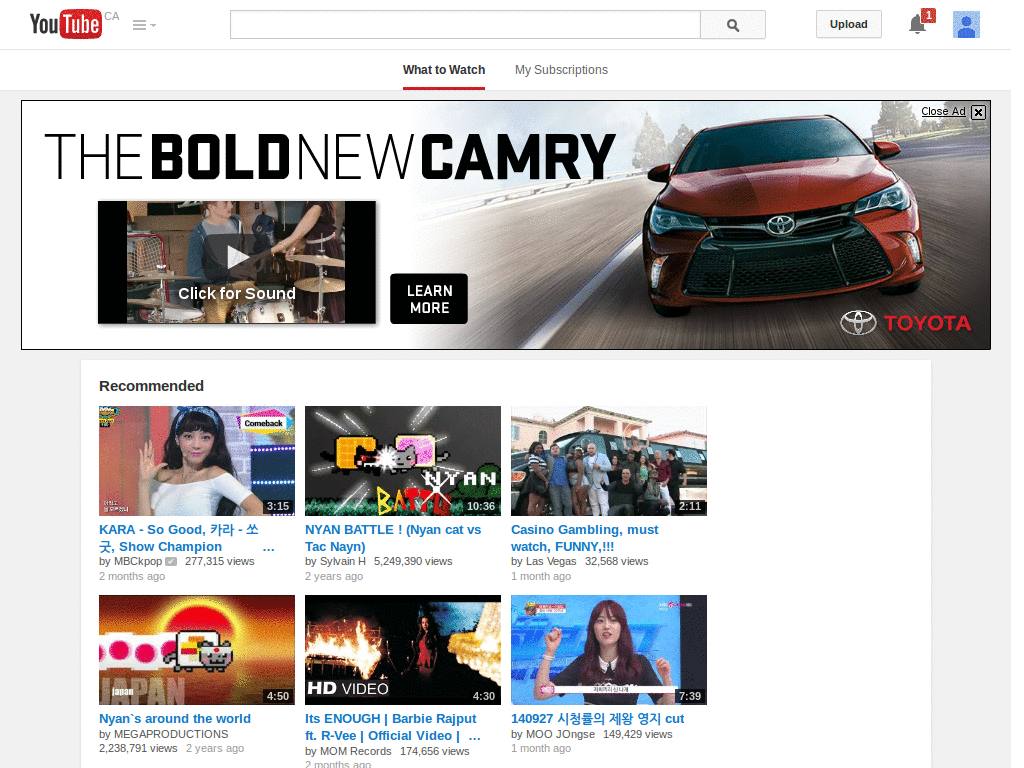Click the 277,315 views text

(x=219, y=562)
